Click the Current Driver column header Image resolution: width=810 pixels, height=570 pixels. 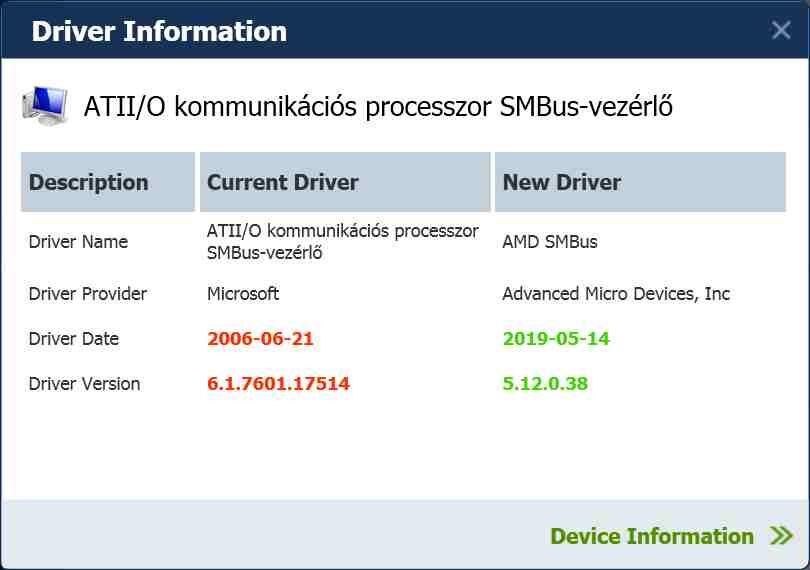point(283,182)
